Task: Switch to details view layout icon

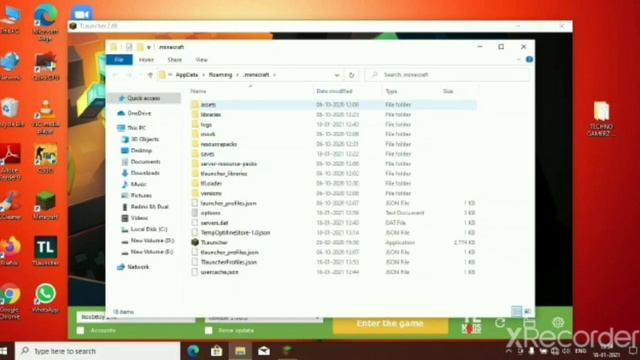Action: 516,312
